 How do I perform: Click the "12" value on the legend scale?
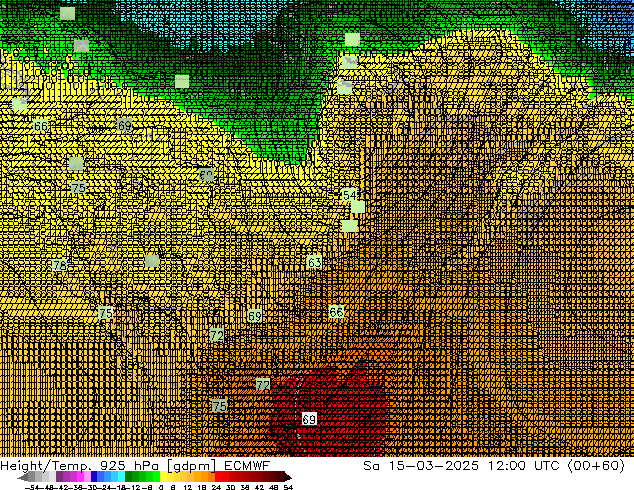pyautogui.click(x=188, y=487)
